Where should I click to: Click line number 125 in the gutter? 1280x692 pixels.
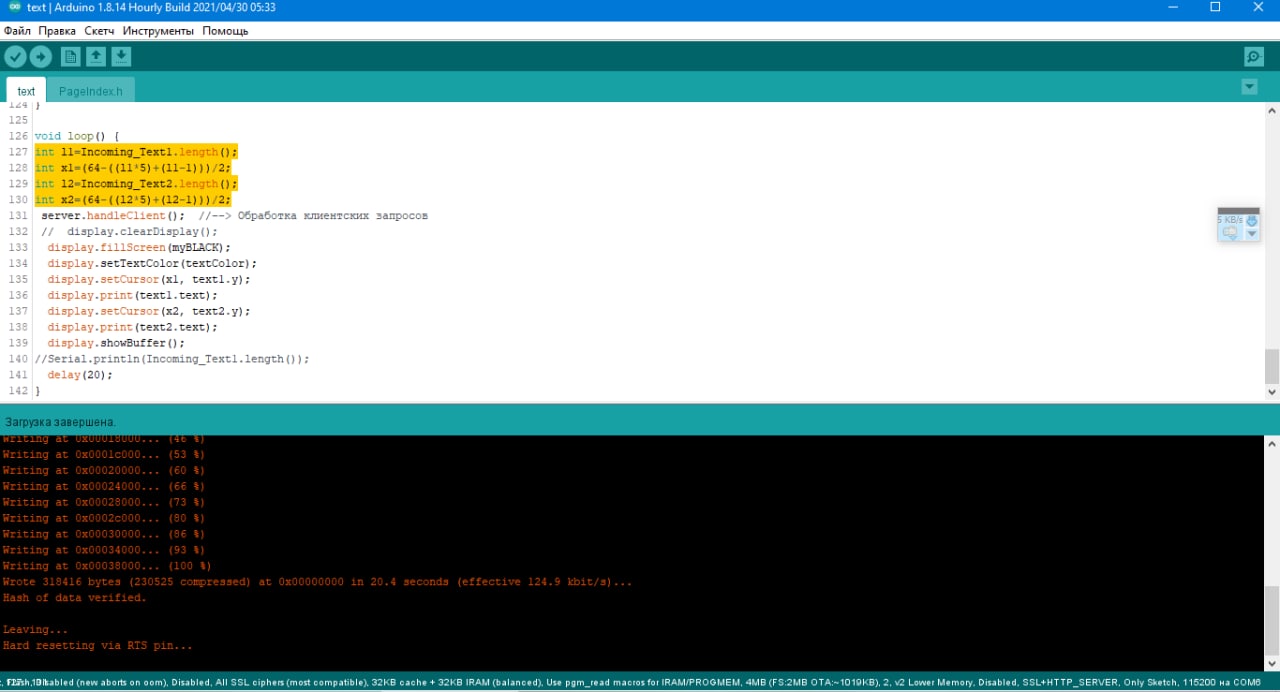pos(17,120)
